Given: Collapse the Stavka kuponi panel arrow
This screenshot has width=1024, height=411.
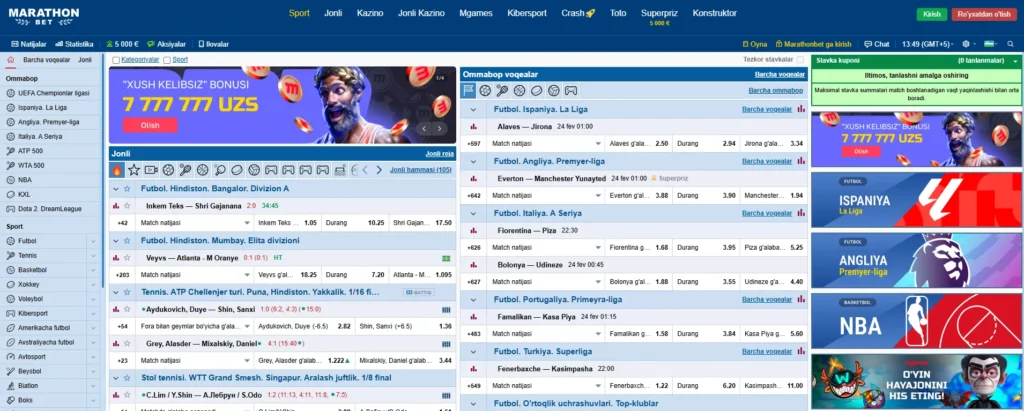Looking at the screenshot, I should coord(1015,61).
